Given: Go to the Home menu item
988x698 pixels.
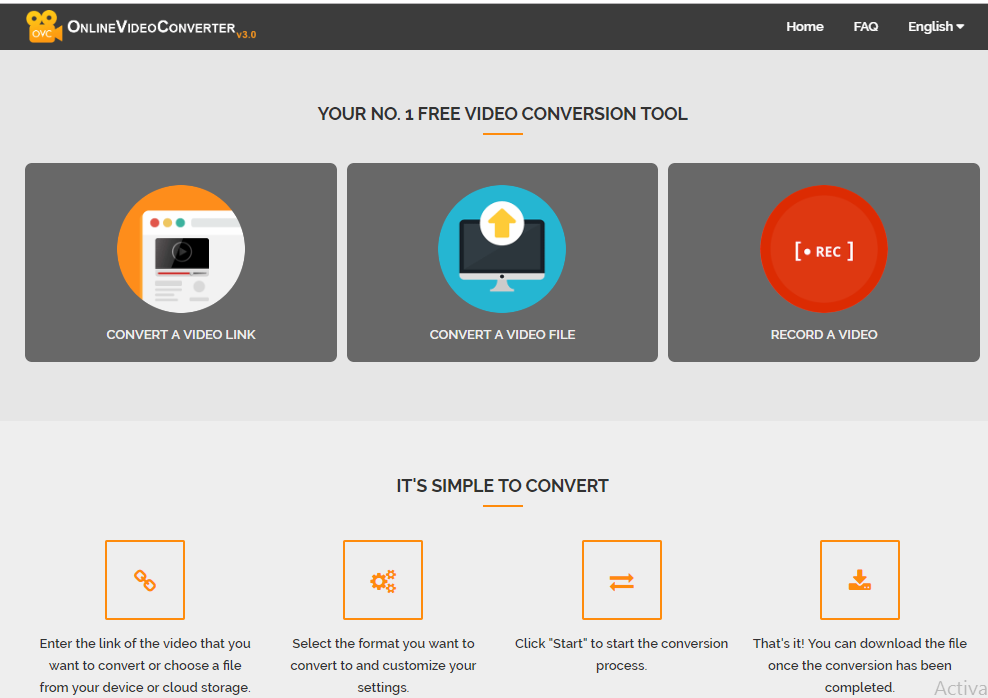Looking at the screenshot, I should point(804,27).
